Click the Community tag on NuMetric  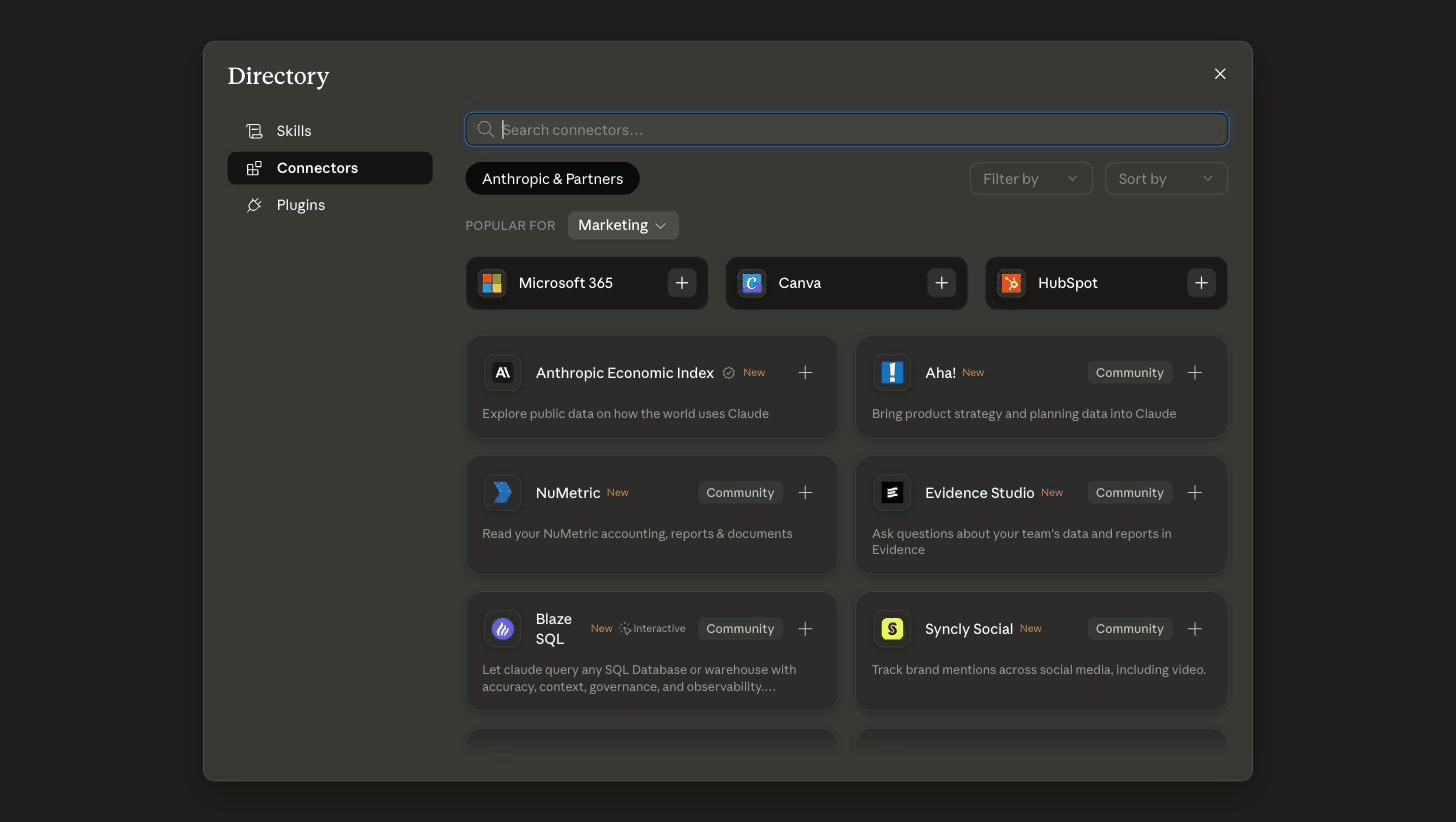(740, 493)
